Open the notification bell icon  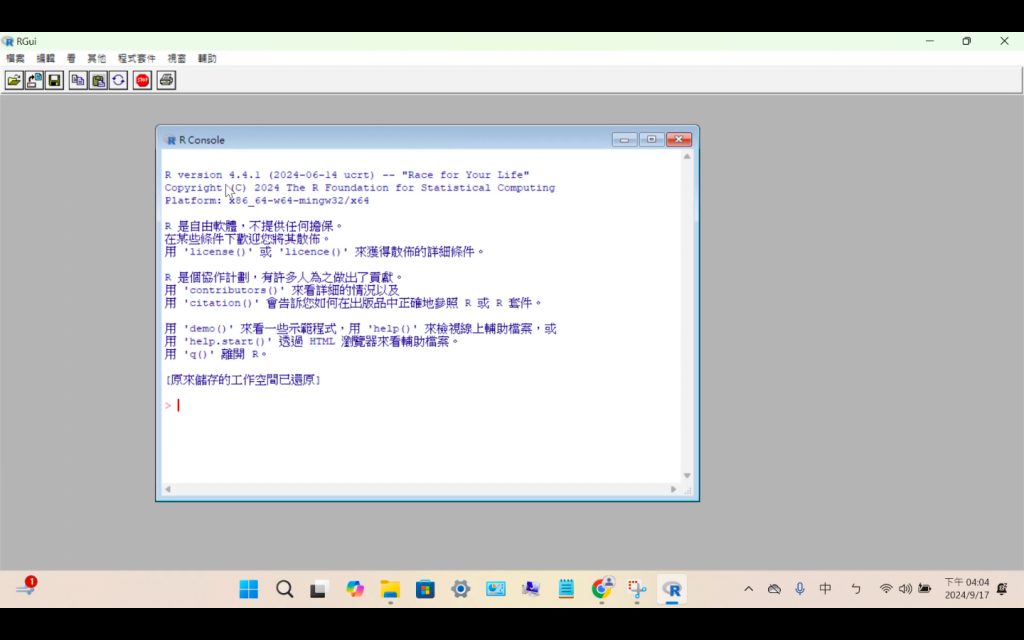pos(1002,589)
